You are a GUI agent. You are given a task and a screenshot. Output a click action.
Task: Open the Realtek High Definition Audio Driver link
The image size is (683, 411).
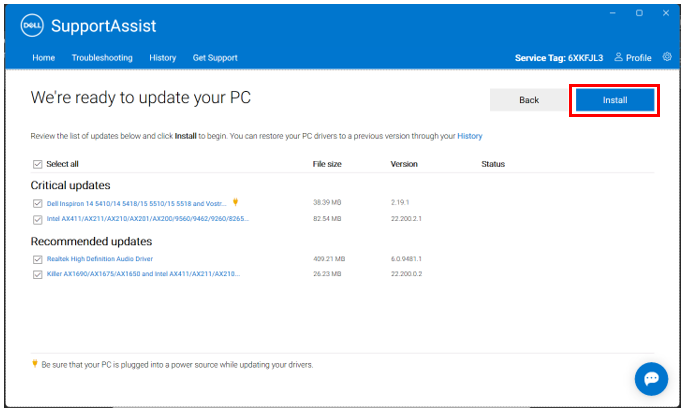100,259
